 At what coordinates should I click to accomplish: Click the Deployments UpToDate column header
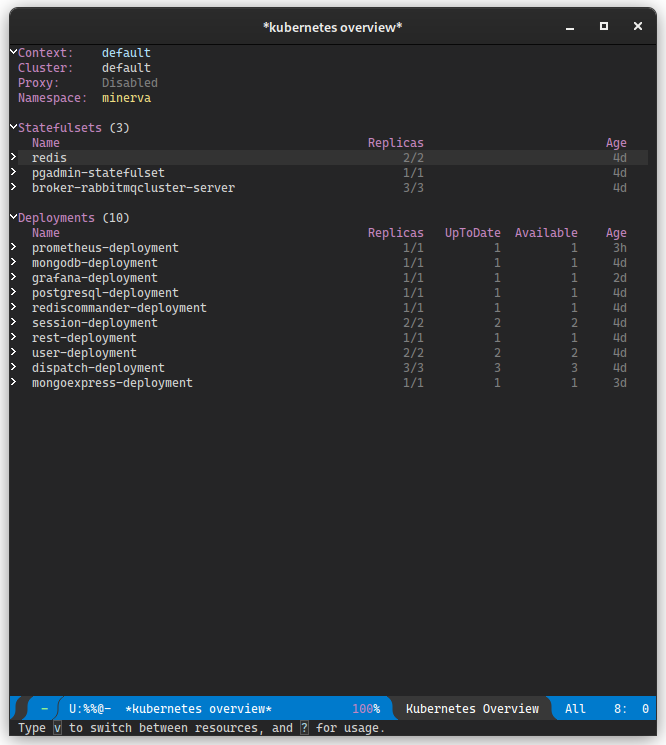coord(473,233)
